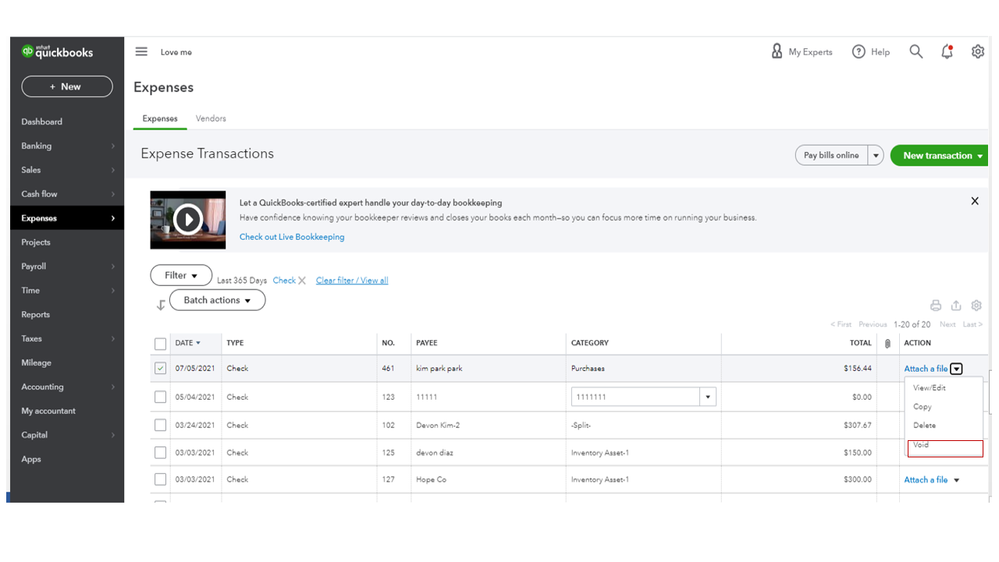Open the Batch actions dropdown
The image size is (999, 562).
coord(217,300)
